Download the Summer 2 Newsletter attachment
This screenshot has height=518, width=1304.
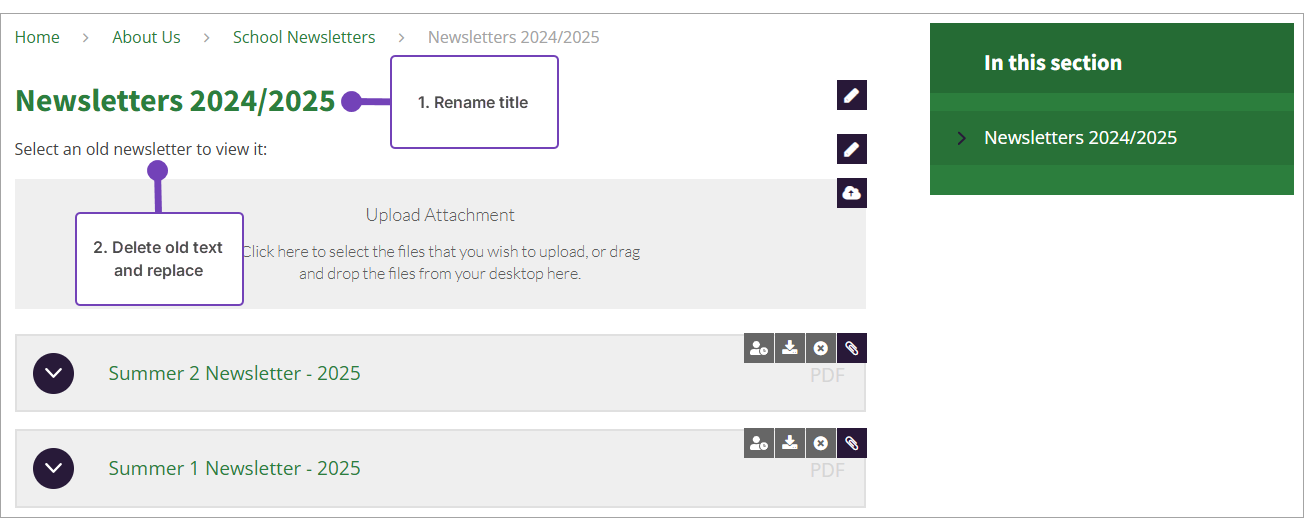click(790, 348)
